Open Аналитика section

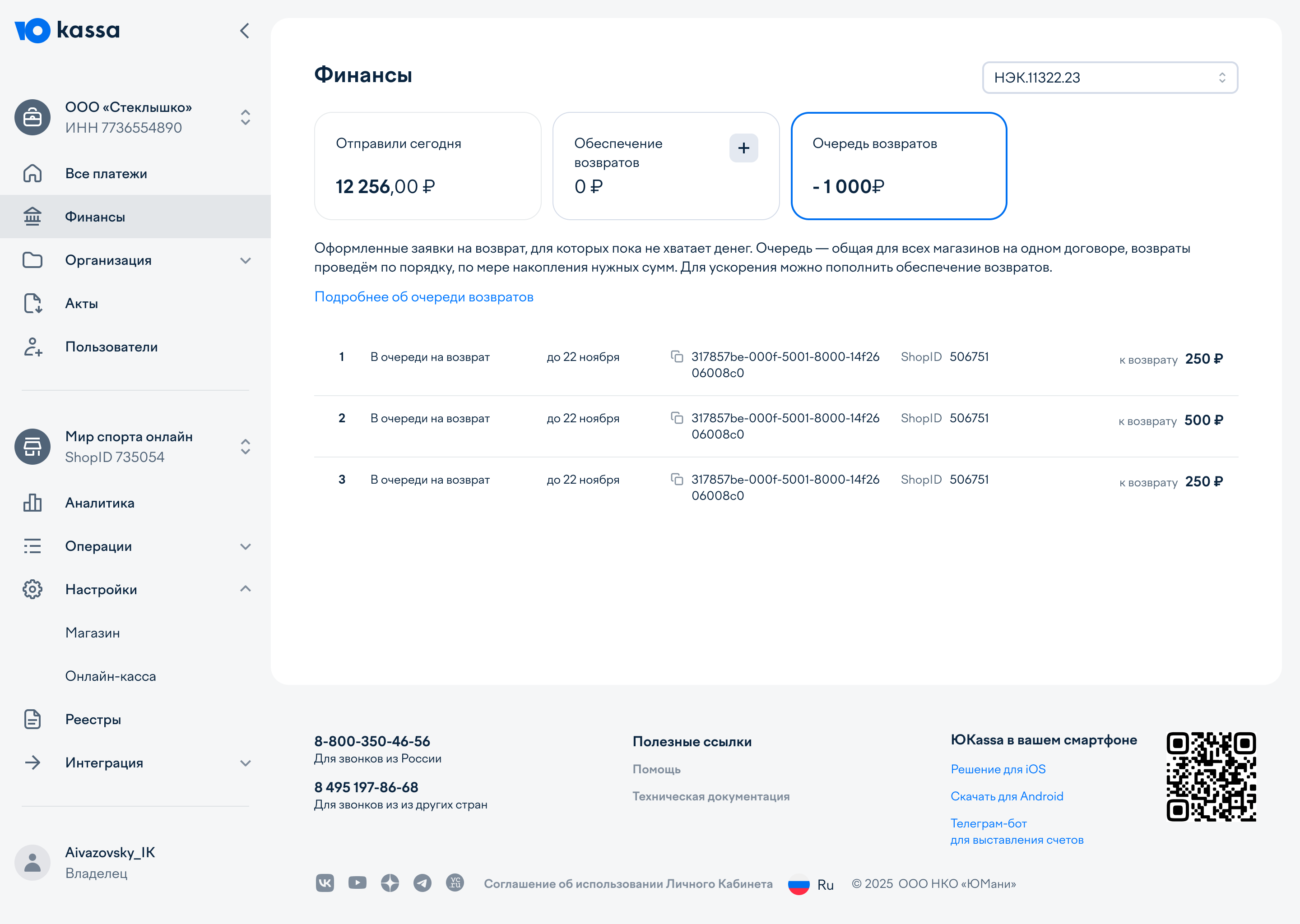pos(135,503)
